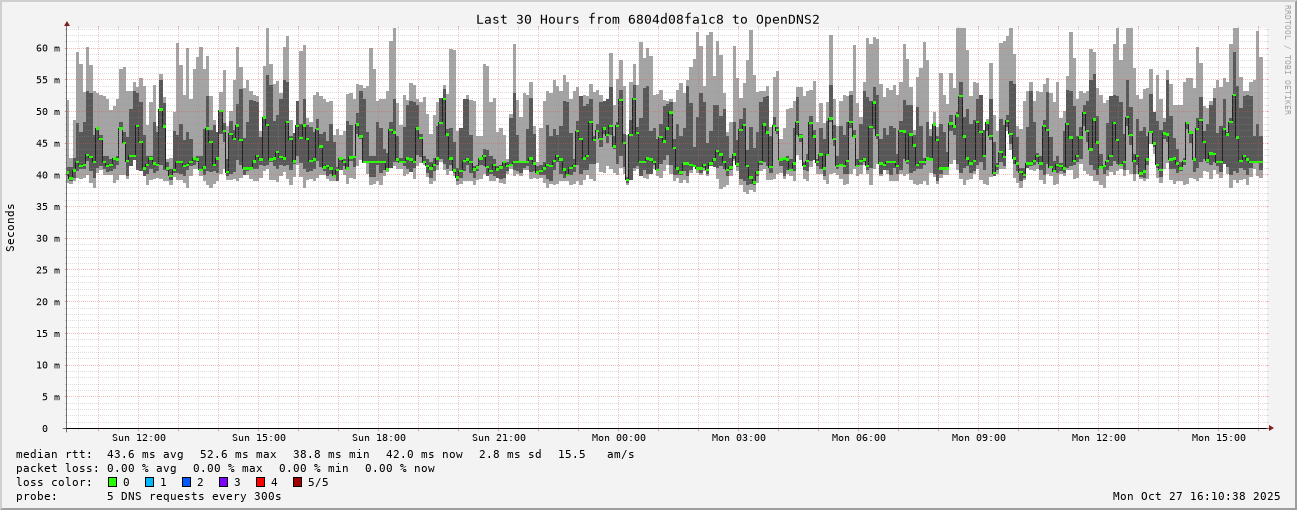
Task: Click the probe line '5 DNS requests every 300s'
Action: click(x=194, y=496)
